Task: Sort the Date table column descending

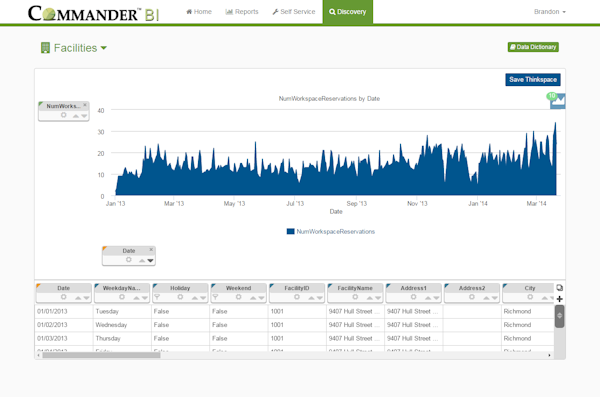Action: tap(86, 297)
